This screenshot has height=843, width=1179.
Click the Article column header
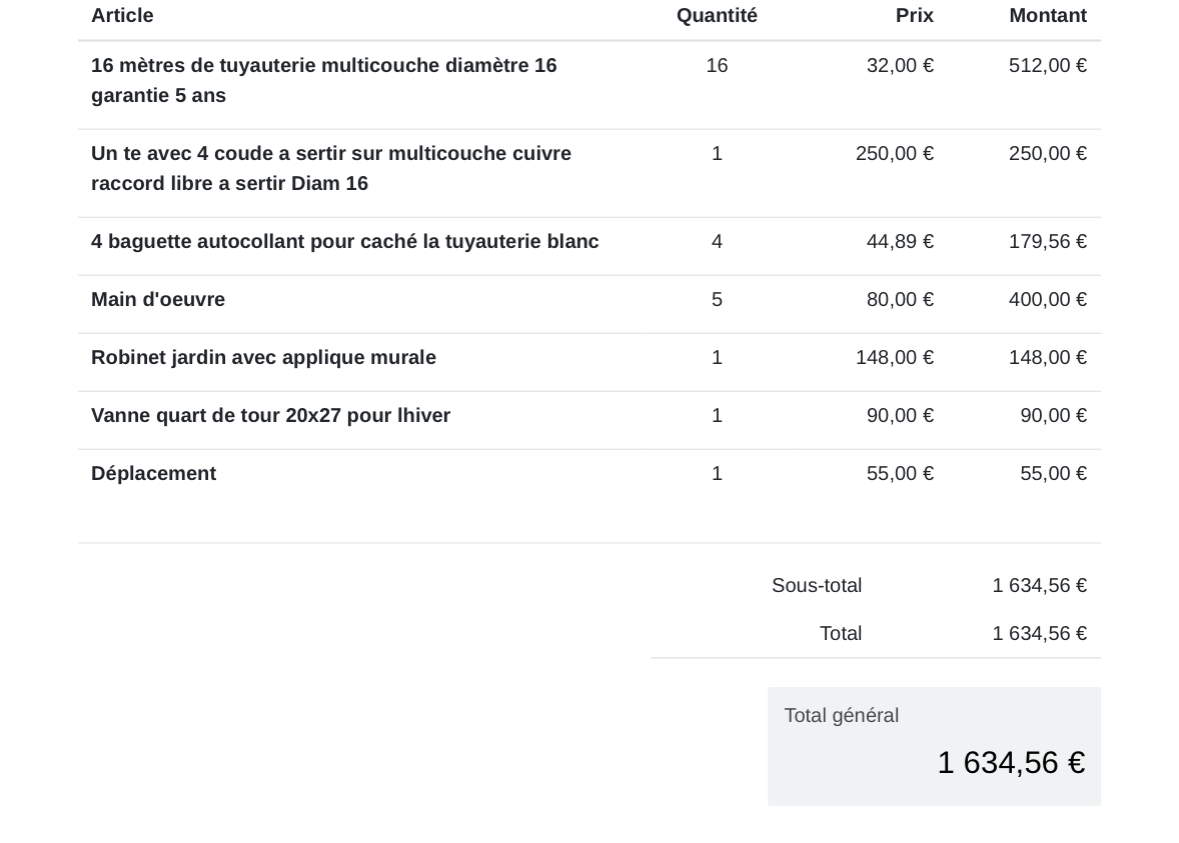pos(122,16)
